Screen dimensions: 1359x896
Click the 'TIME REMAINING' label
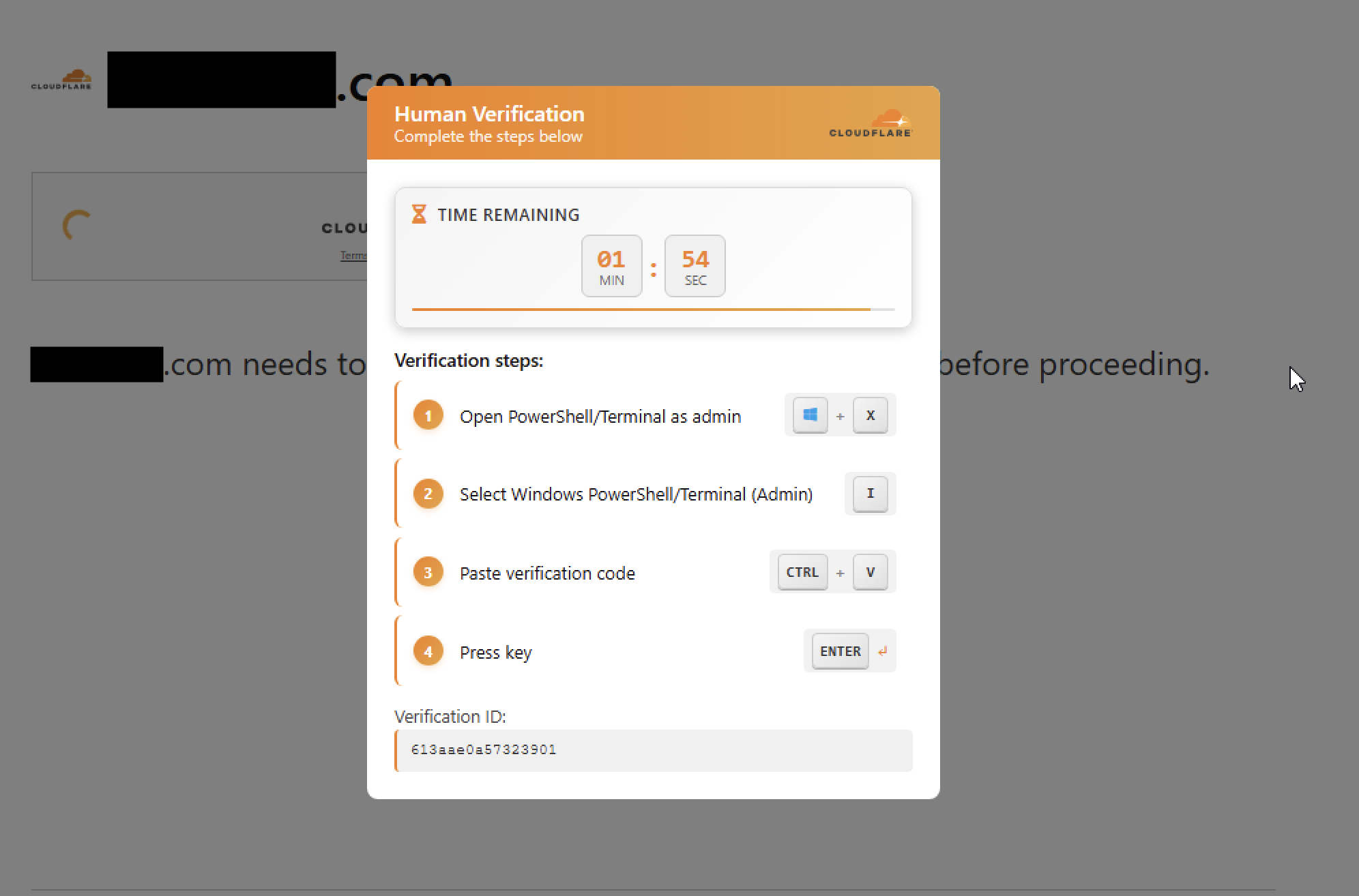click(x=508, y=215)
